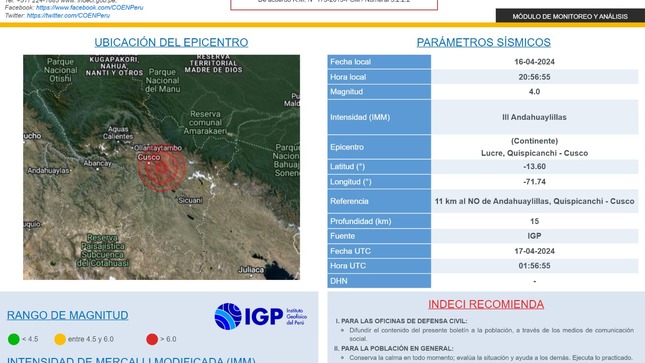The height and width of the screenshot is (363, 645).
Task: Click the Ubicación del Epicentro heading
Action: click(x=171, y=42)
